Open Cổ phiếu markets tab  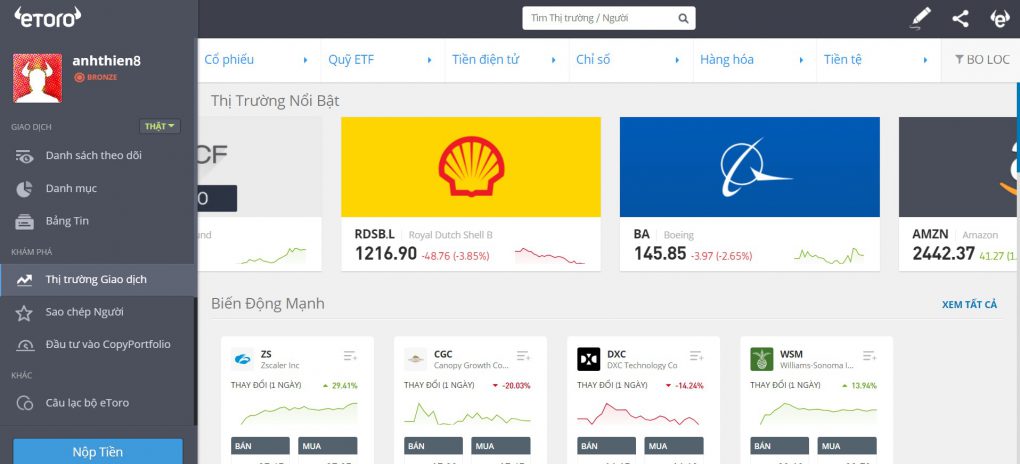(229, 60)
